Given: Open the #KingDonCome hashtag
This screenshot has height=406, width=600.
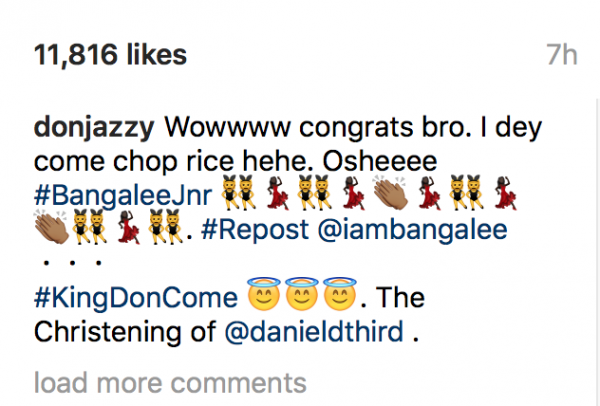Looking at the screenshot, I should tap(135, 298).
